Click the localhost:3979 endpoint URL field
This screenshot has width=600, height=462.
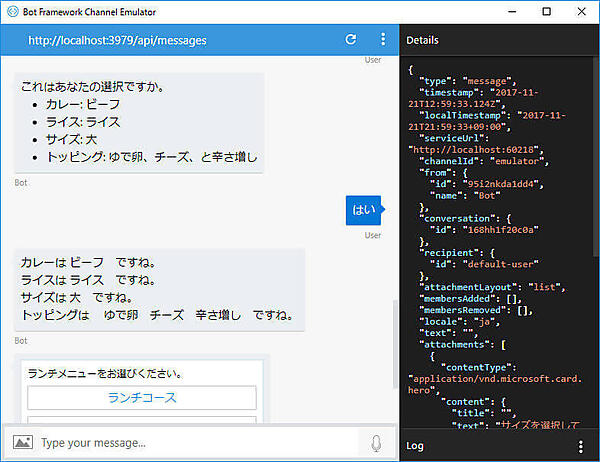118,40
